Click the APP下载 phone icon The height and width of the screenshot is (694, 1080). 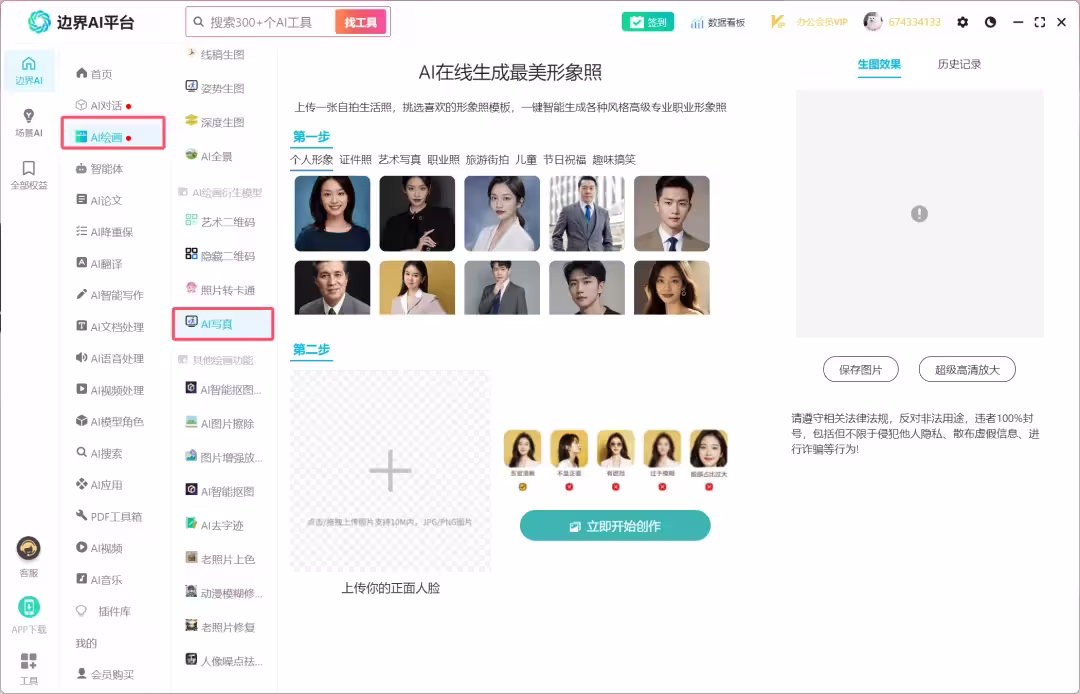tap(28, 614)
